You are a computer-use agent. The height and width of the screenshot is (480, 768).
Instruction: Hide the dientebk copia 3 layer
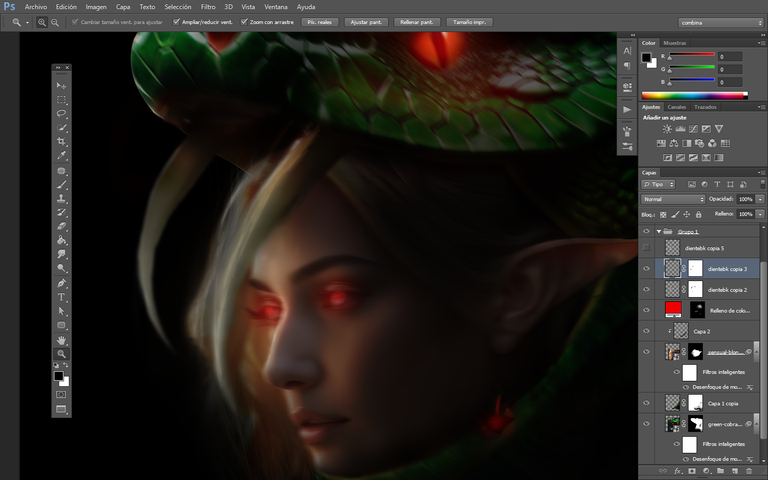pyautogui.click(x=647, y=268)
